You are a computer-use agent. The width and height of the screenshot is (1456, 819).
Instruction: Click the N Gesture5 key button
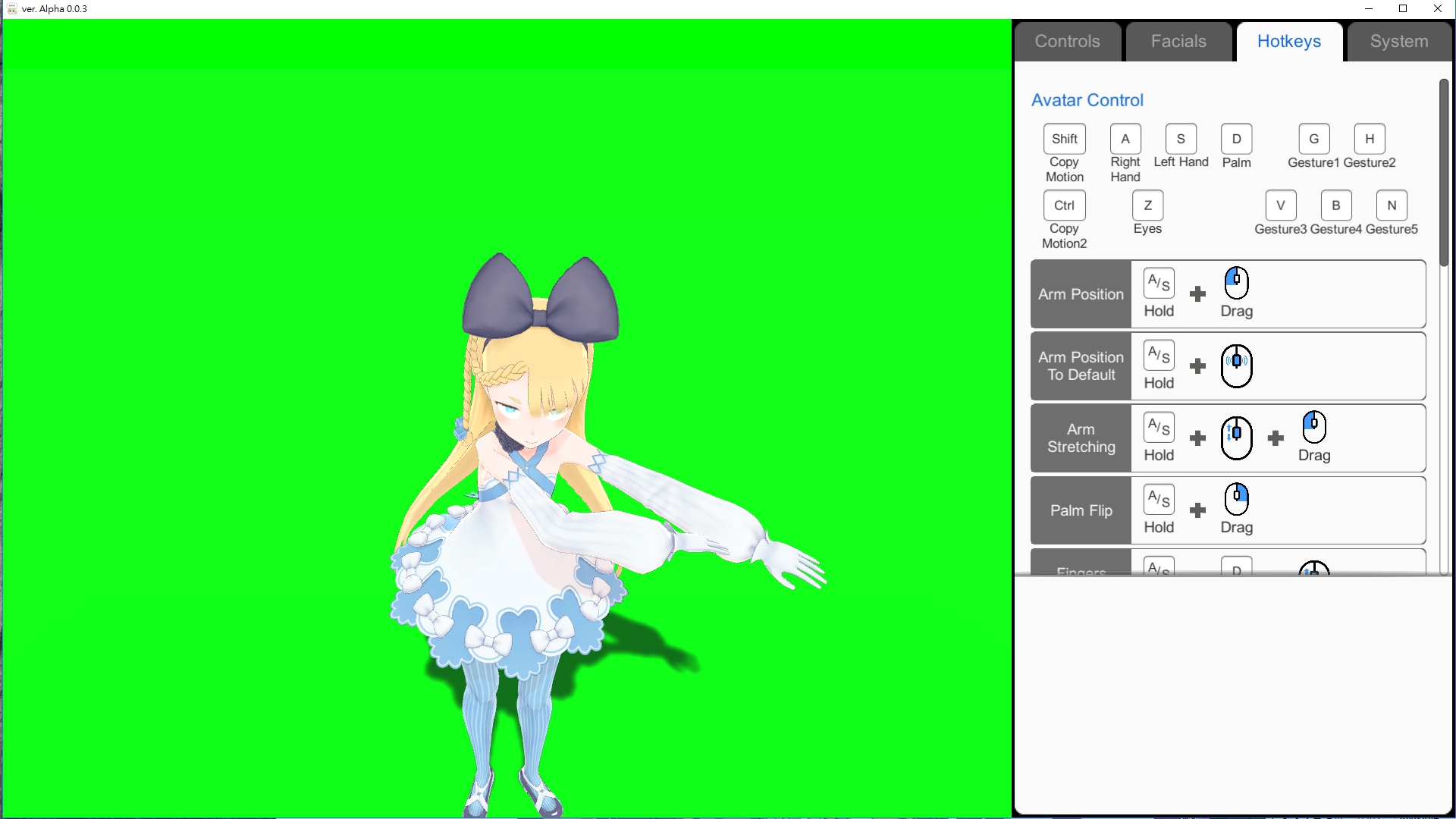(1392, 205)
